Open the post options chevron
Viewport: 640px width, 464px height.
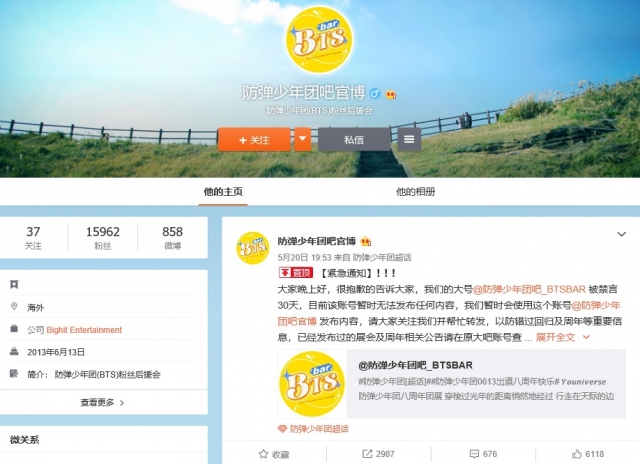[621, 234]
